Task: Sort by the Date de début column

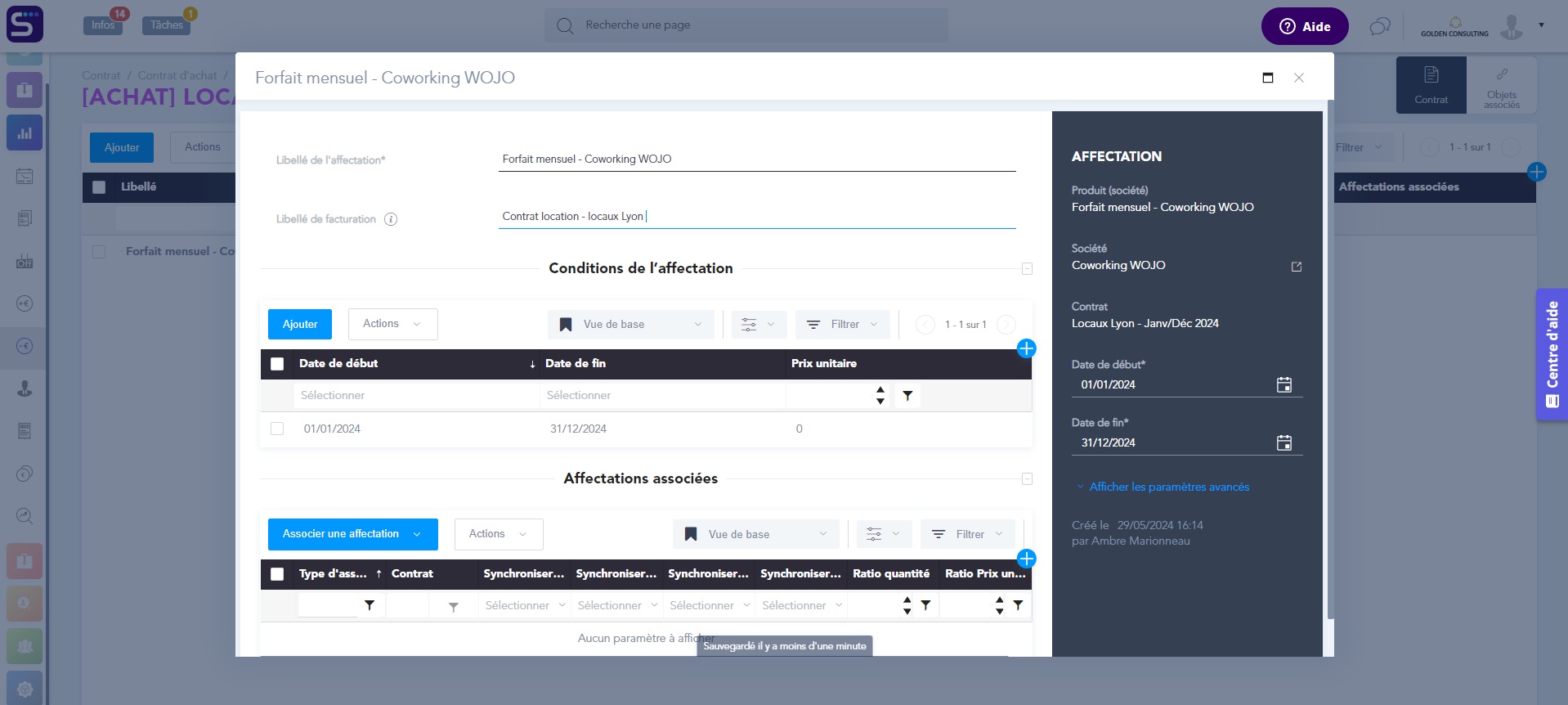Action: (x=338, y=363)
